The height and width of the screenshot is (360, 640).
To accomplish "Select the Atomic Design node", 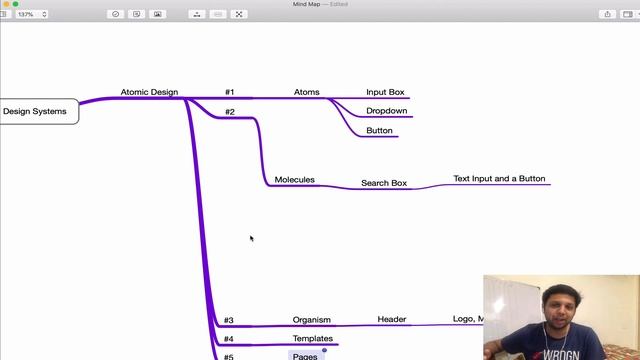I will pyautogui.click(x=149, y=92).
